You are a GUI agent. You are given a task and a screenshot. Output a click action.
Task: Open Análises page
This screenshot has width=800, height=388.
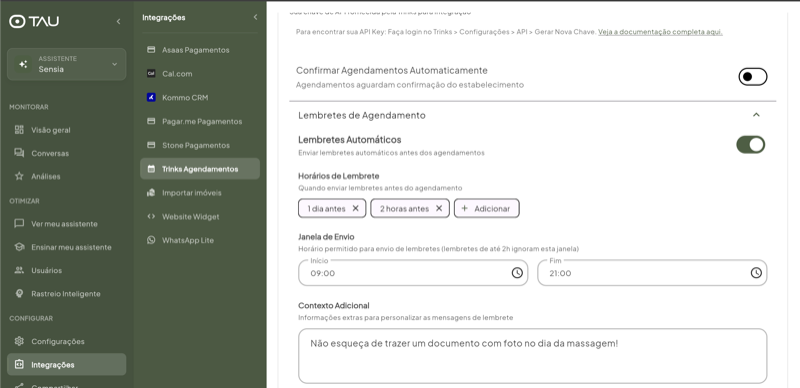tap(45, 177)
